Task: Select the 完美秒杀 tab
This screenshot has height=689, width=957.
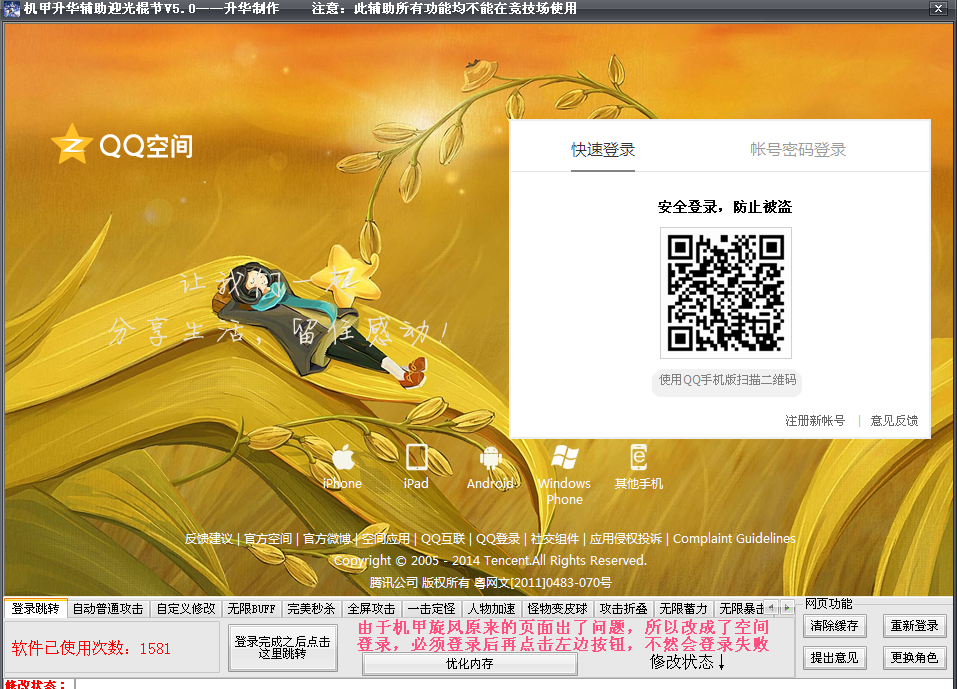Action: tap(311, 608)
